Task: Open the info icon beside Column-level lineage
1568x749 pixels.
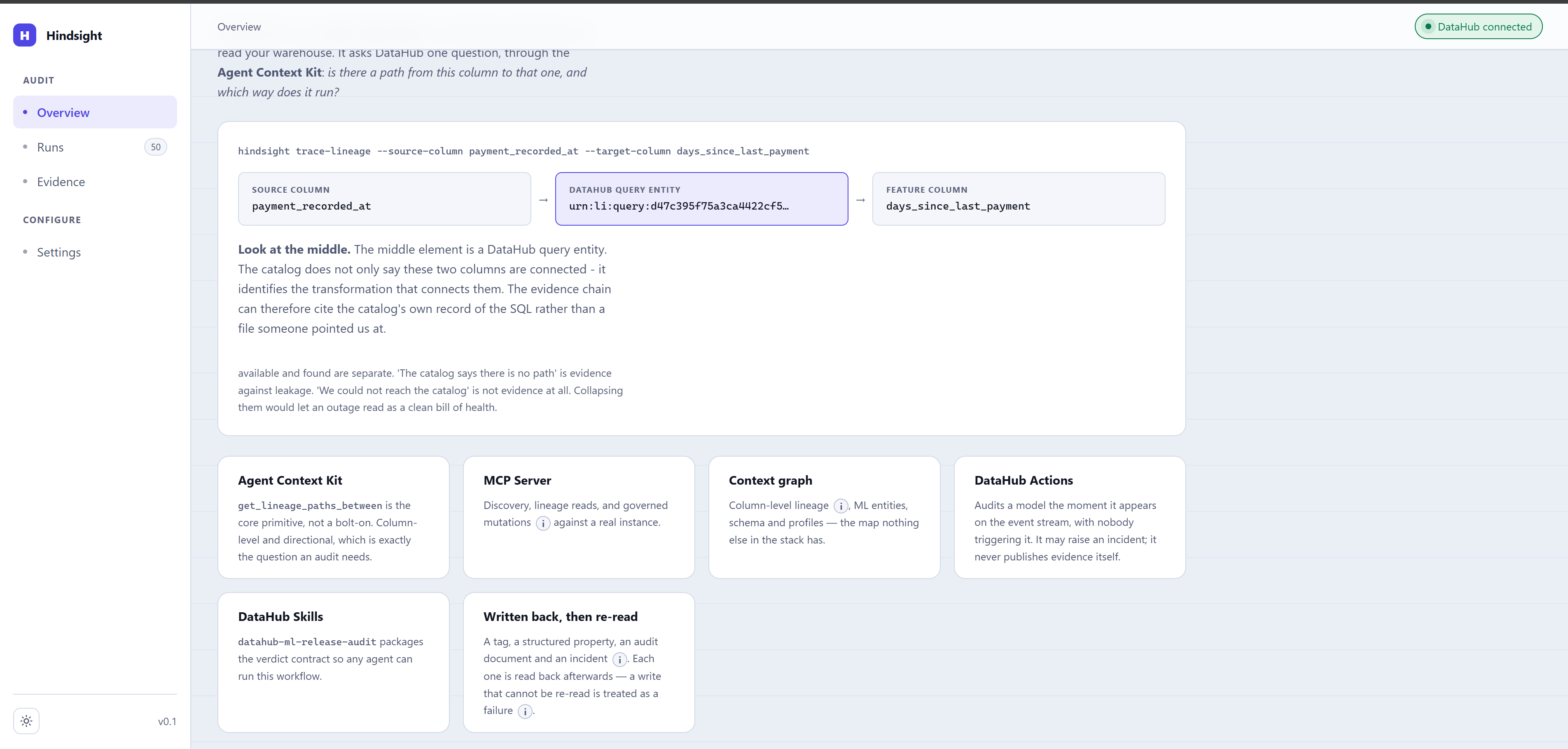Action: 841,506
